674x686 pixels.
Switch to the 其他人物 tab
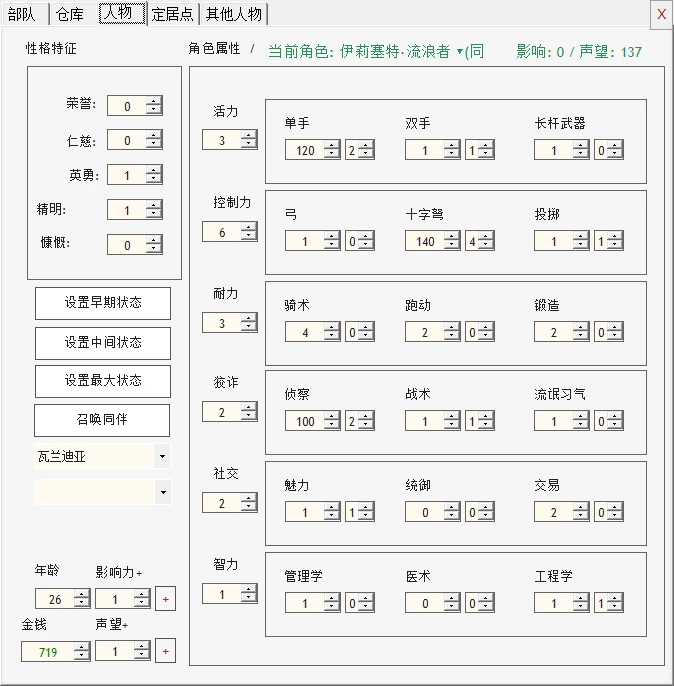[234, 14]
